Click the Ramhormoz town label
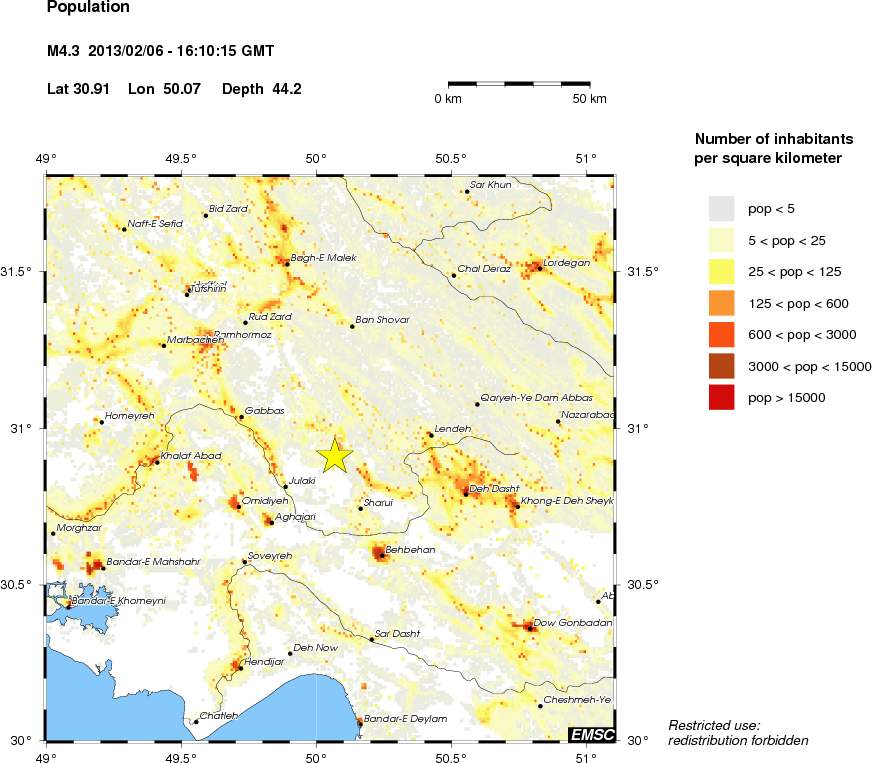Viewport: 872px width, 763px height. tap(242, 334)
